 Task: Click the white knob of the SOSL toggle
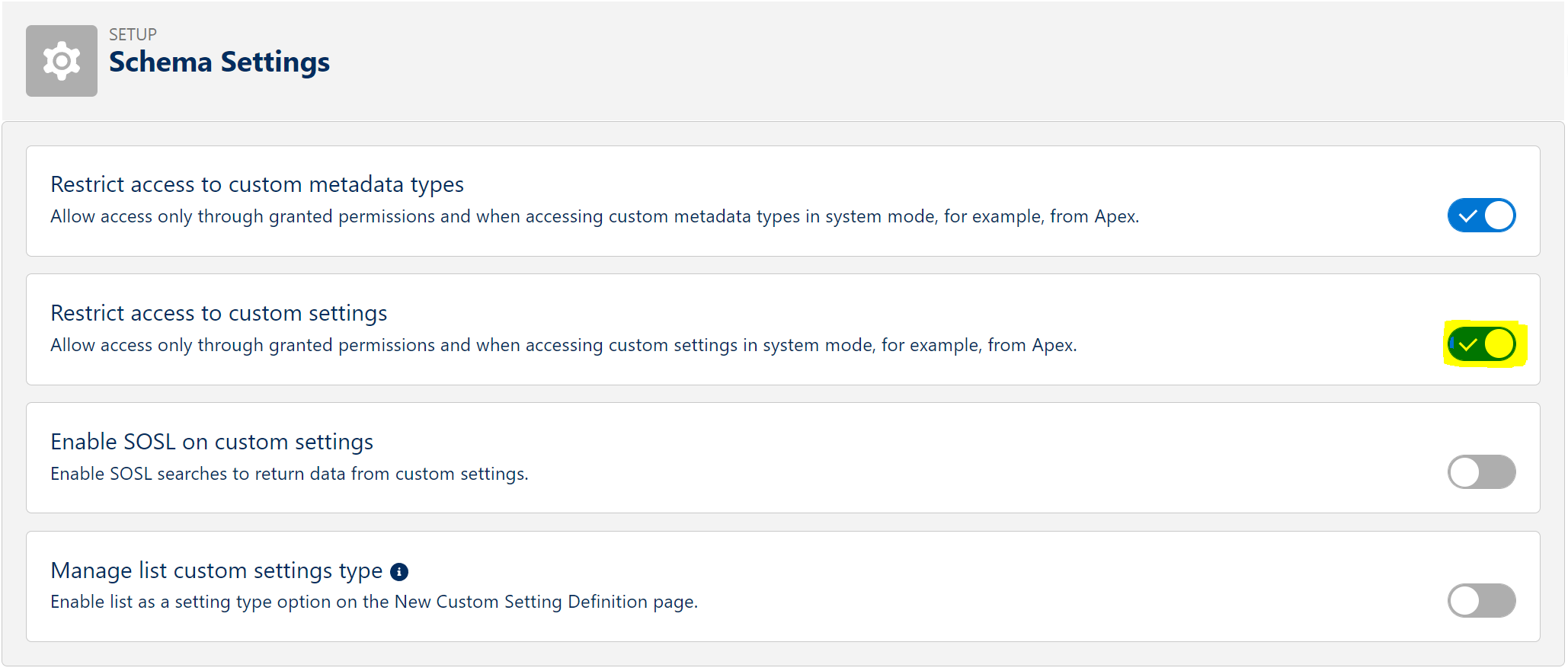[x=1464, y=472]
